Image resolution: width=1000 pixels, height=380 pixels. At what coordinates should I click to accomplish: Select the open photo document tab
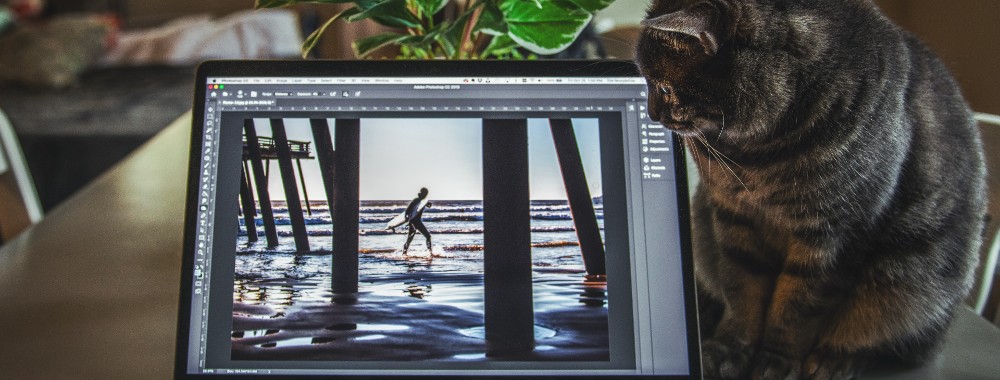click(x=248, y=103)
